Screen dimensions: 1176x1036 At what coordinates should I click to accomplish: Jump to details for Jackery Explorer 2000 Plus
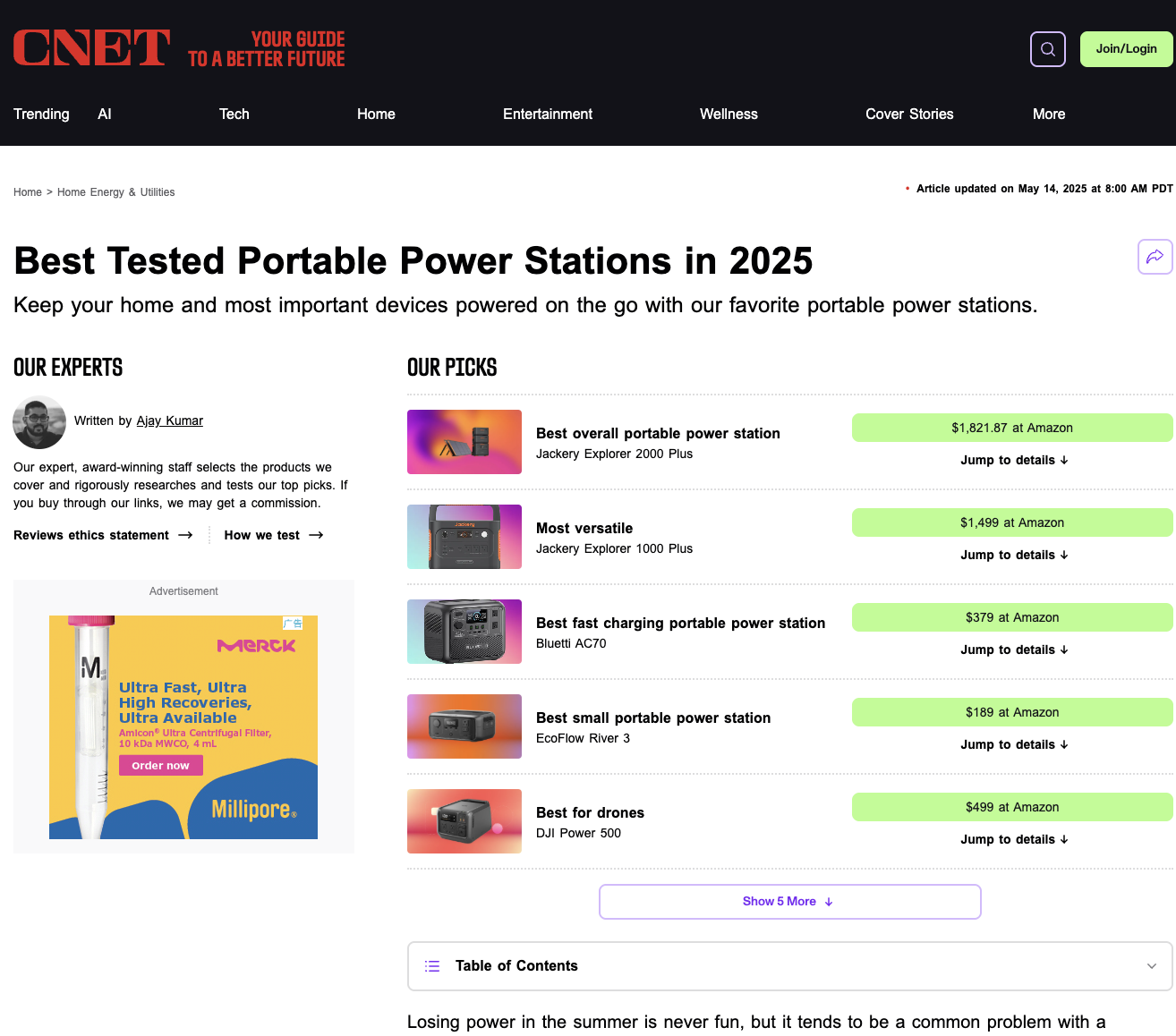pos(1014,460)
